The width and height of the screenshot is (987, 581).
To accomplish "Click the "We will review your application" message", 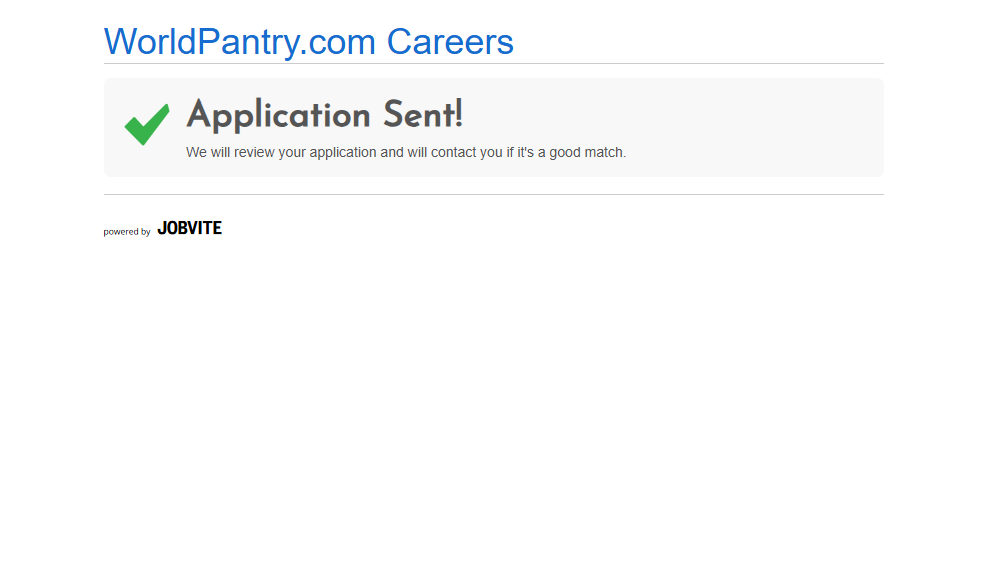I will click(405, 153).
